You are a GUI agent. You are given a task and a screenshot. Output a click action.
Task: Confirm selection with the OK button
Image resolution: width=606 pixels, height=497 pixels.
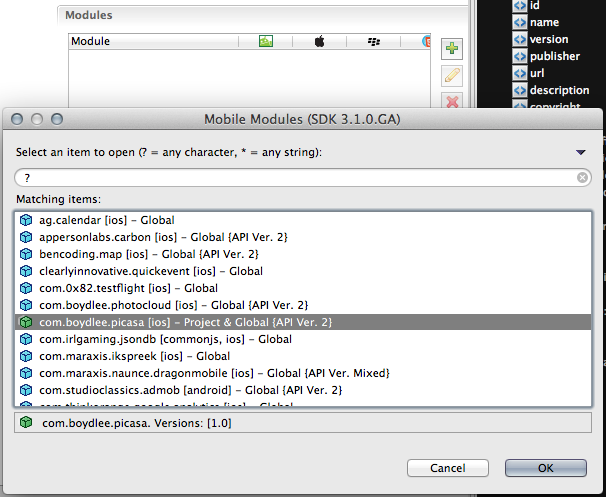546,468
